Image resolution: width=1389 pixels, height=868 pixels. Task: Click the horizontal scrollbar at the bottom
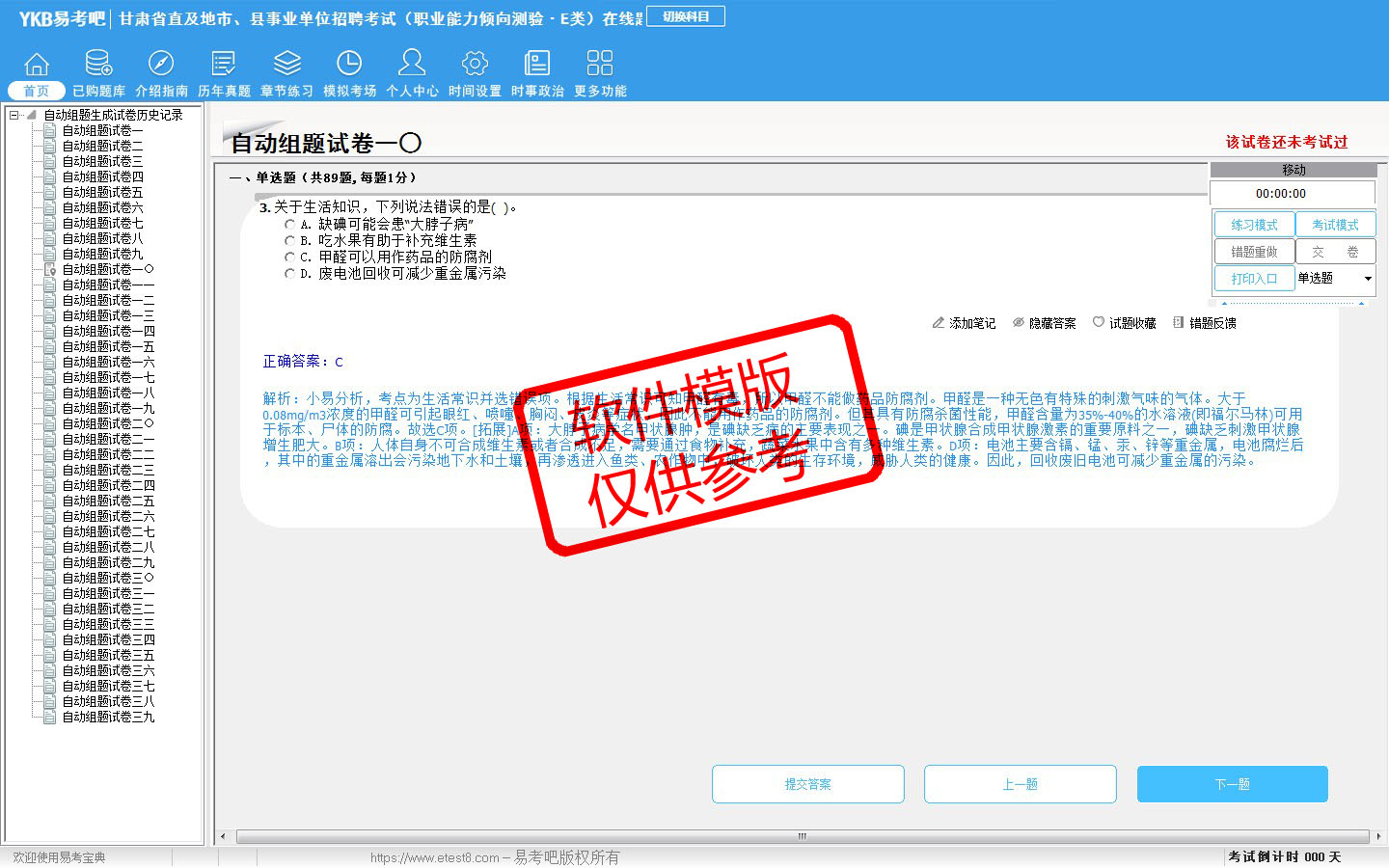click(x=801, y=836)
